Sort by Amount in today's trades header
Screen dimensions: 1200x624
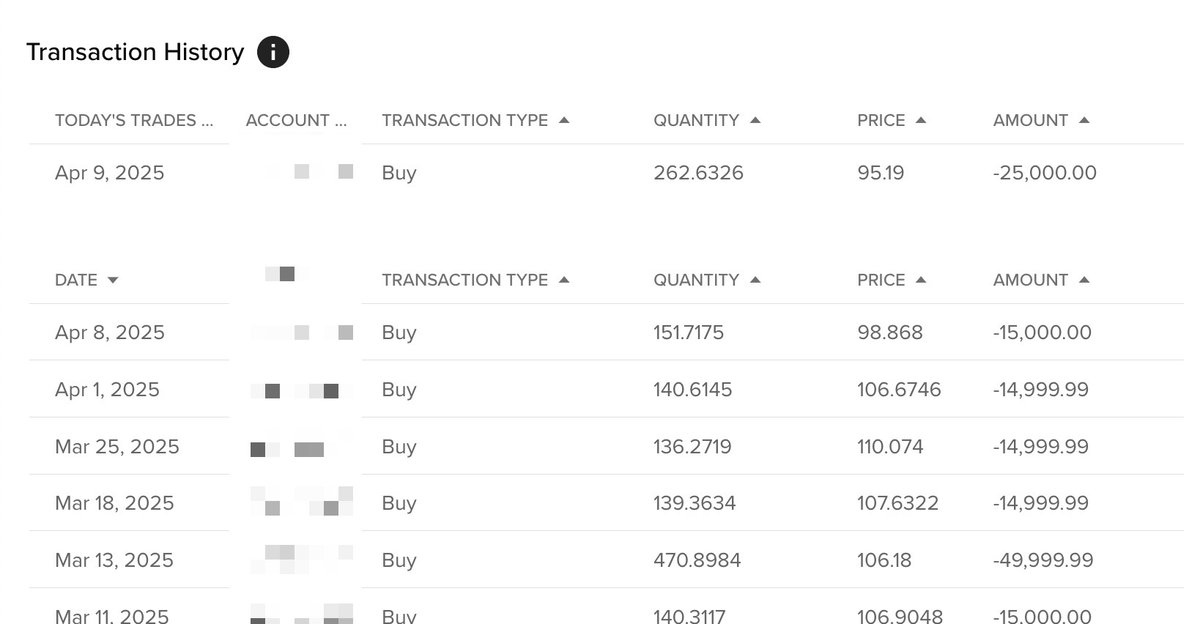(x=1041, y=120)
